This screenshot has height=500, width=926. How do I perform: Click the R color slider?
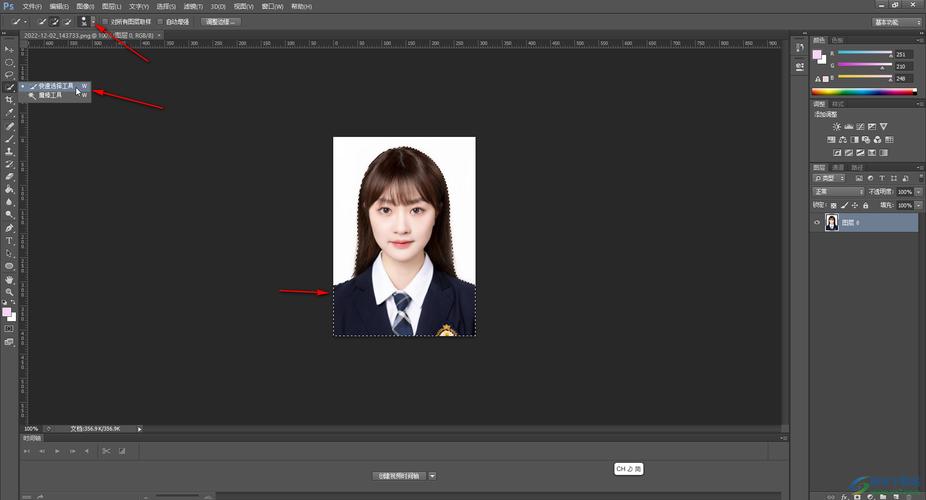click(865, 53)
